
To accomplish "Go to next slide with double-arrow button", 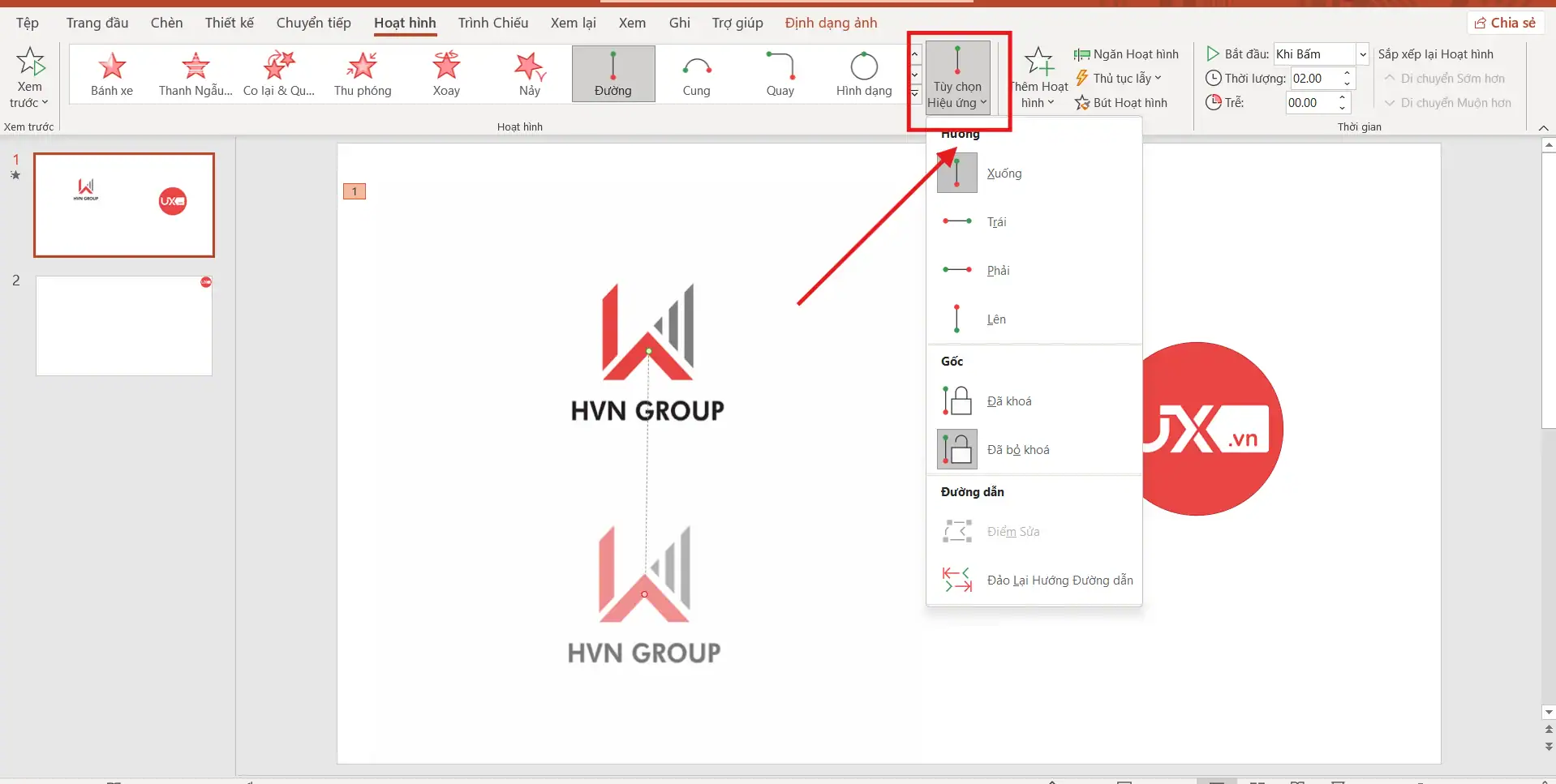I will point(1549,746).
